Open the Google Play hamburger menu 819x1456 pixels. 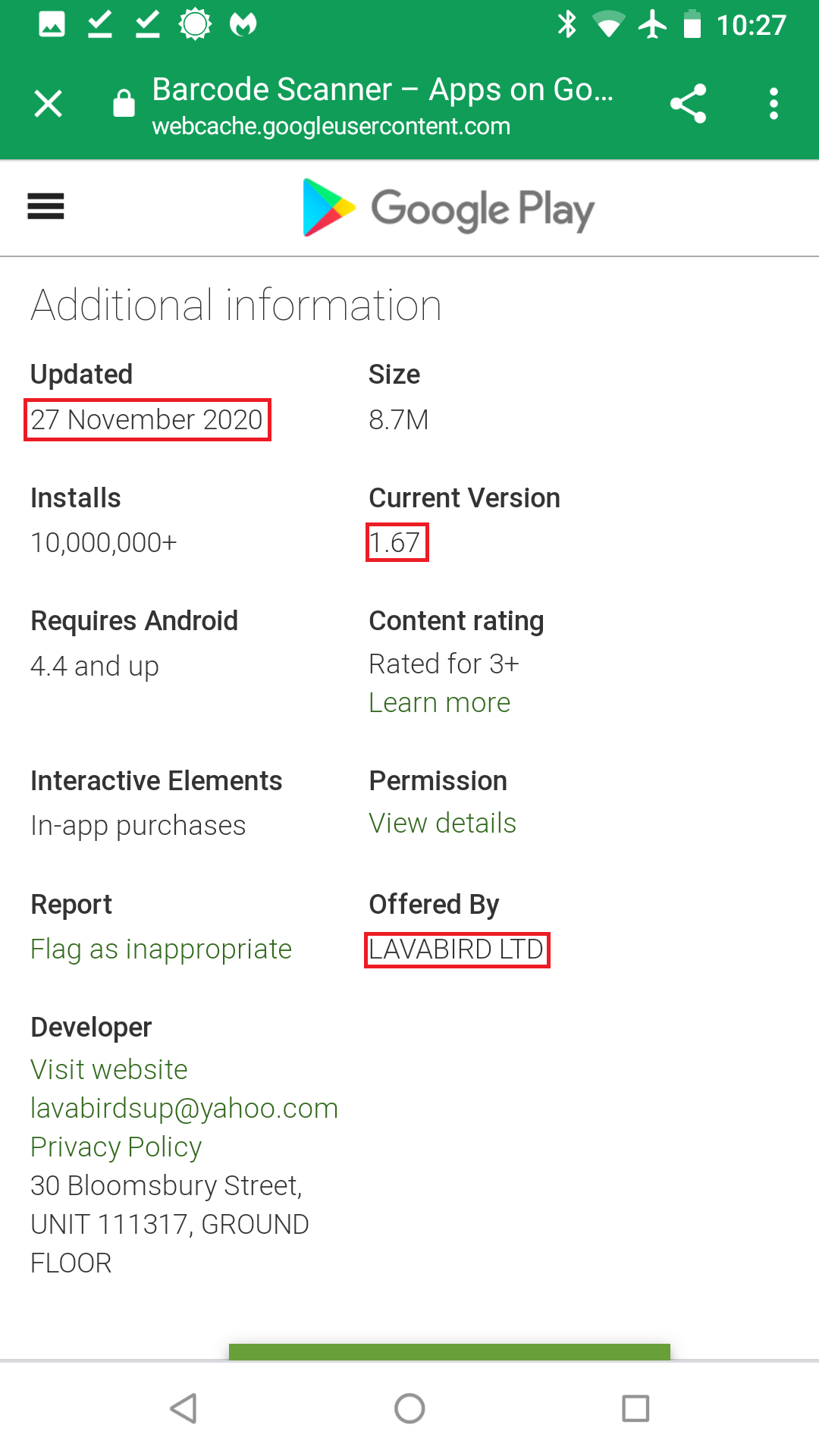45,206
